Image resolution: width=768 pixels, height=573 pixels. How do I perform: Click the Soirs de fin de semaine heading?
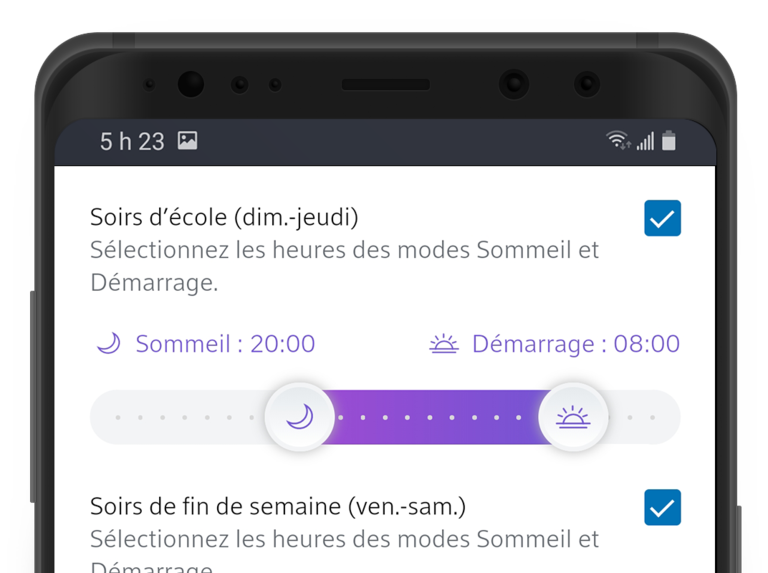coord(278,506)
